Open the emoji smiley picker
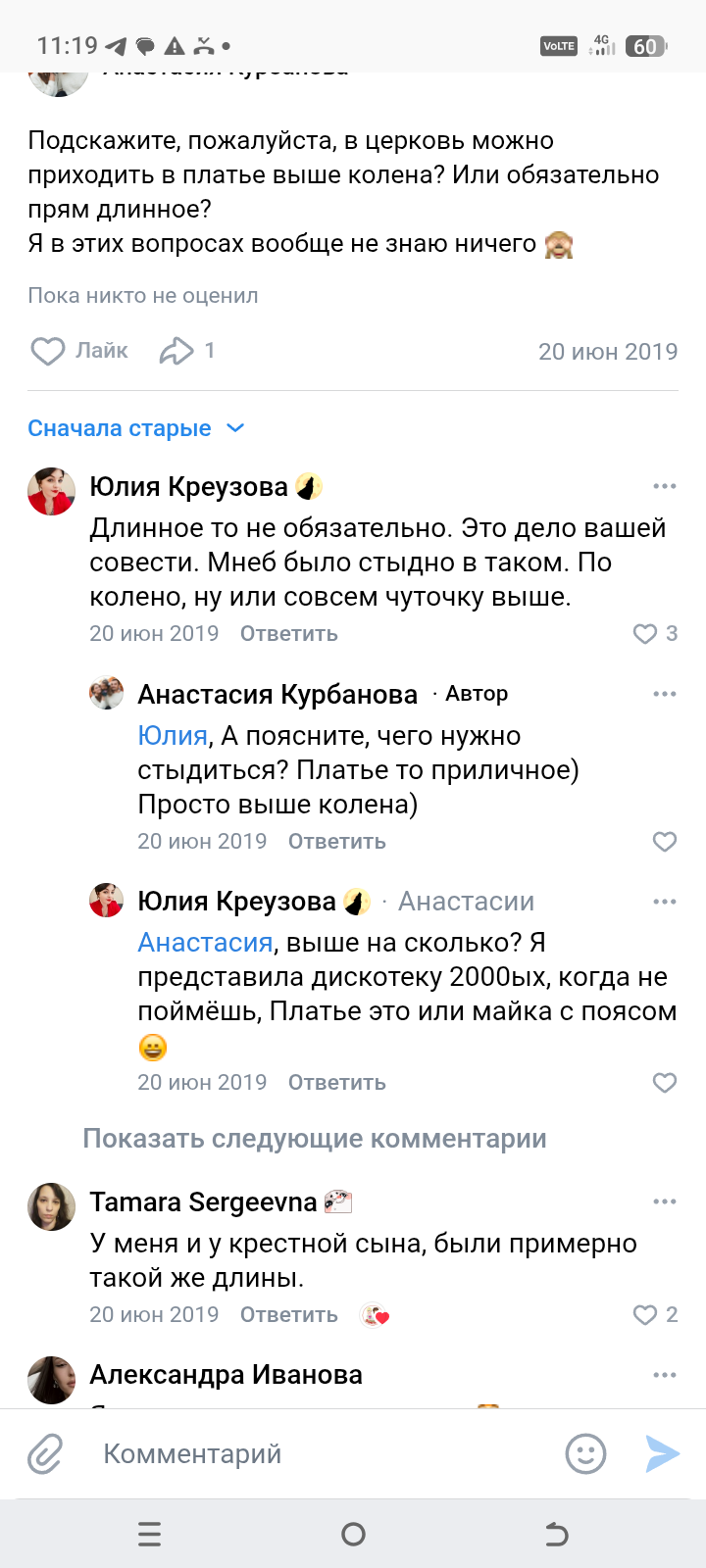 (x=585, y=1454)
